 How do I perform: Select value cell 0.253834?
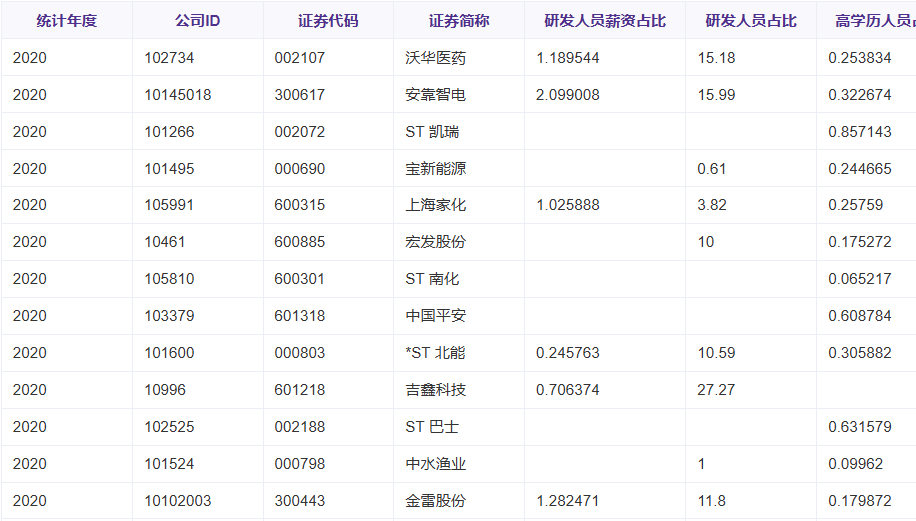pos(866,58)
